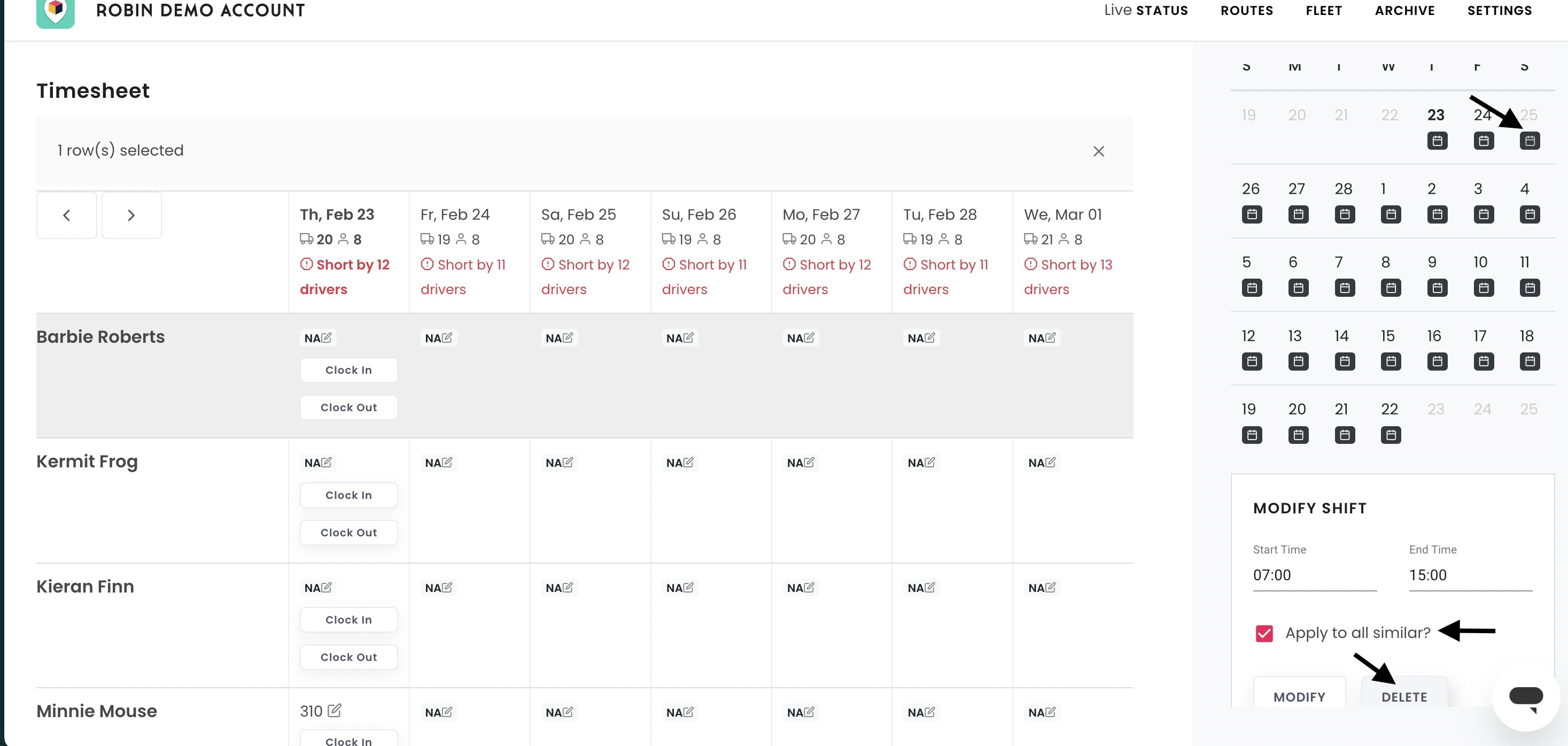
Task: Open the chat support bubble
Action: [x=1526, y=697]
